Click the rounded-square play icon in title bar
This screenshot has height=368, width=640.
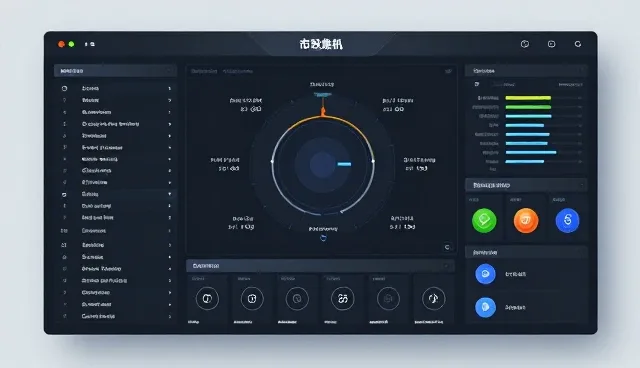click(x=551, y=44)
